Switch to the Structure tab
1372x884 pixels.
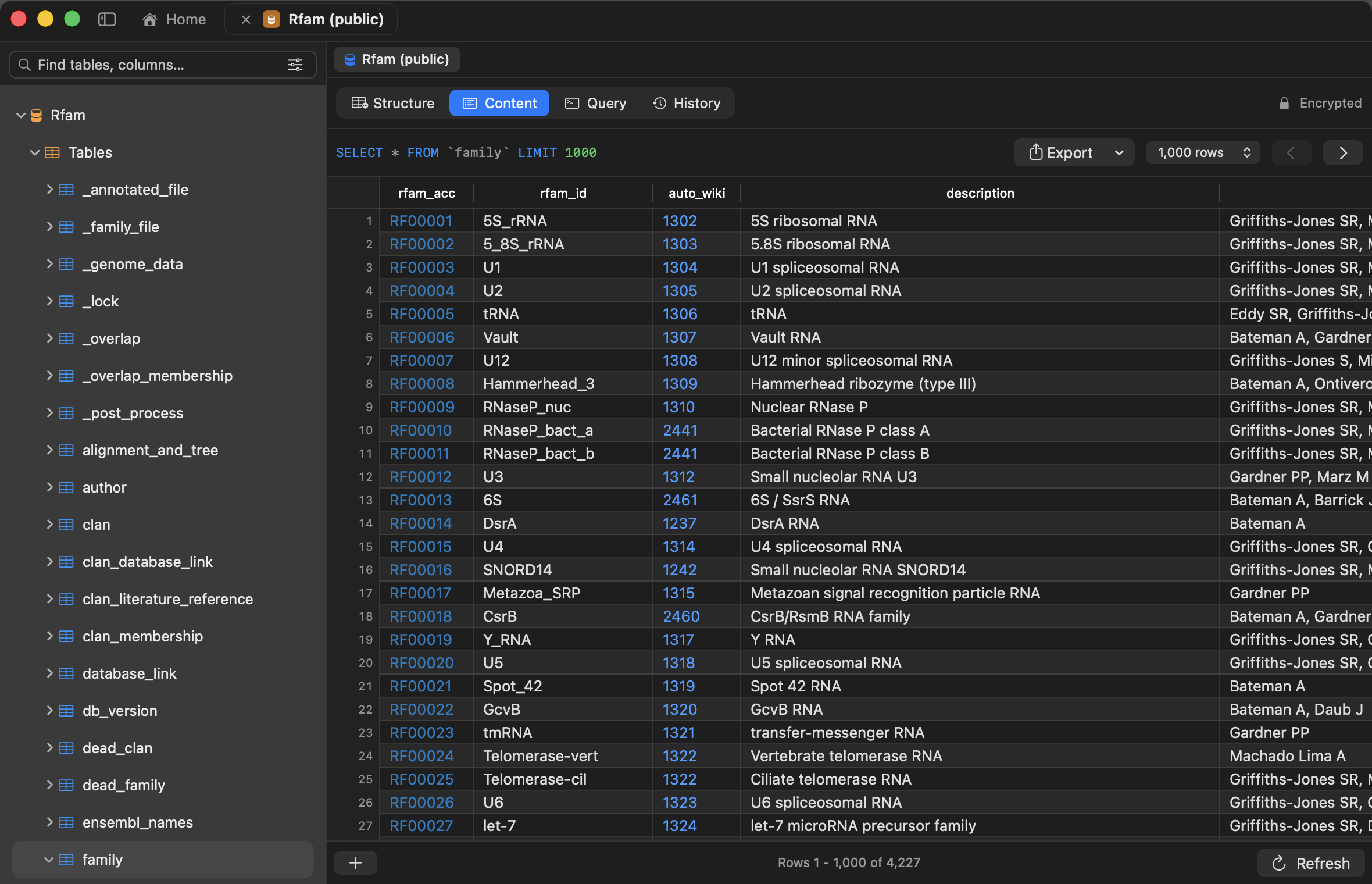coord(393,103)
